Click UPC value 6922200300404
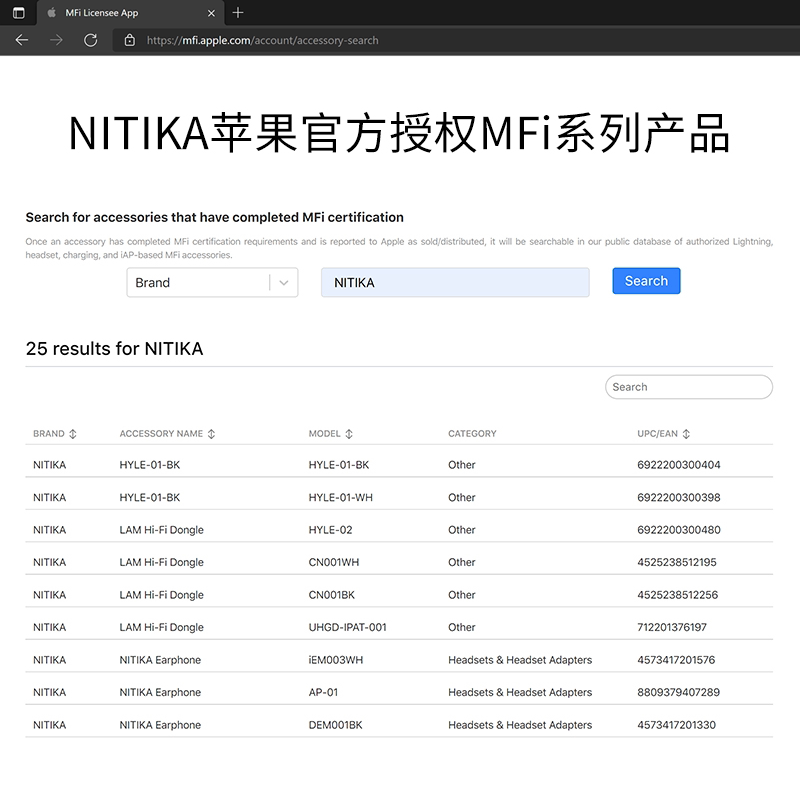This screenshot has width=800, height=800. 679,465
